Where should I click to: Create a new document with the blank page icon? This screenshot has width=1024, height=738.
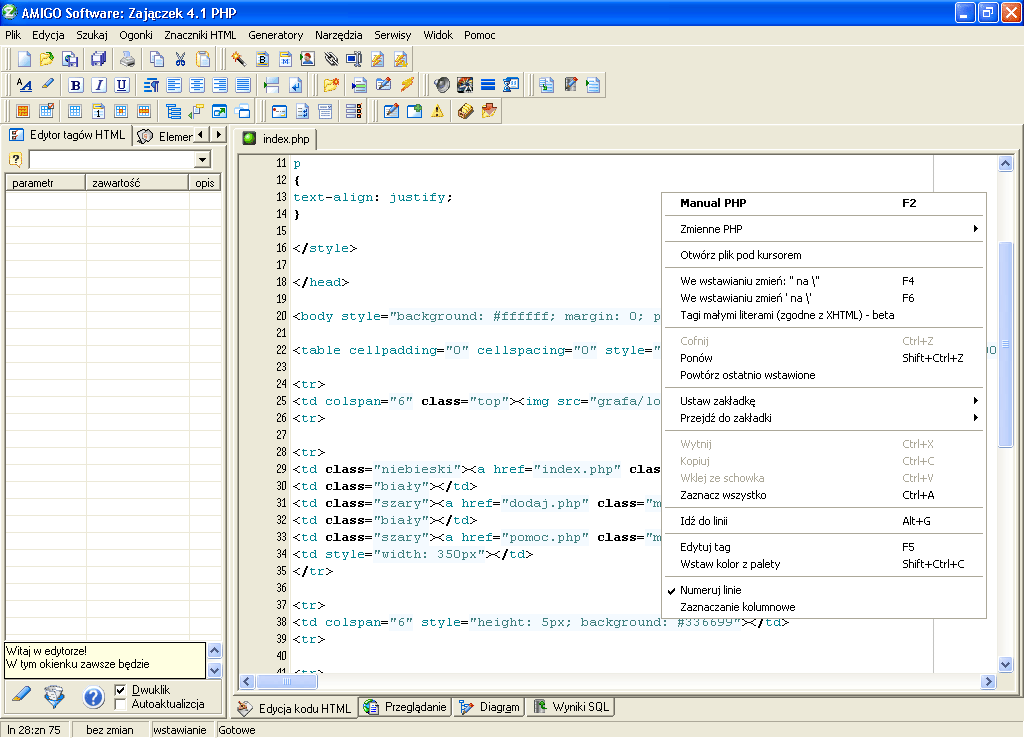pyautogui.click(x=24, y=59)
